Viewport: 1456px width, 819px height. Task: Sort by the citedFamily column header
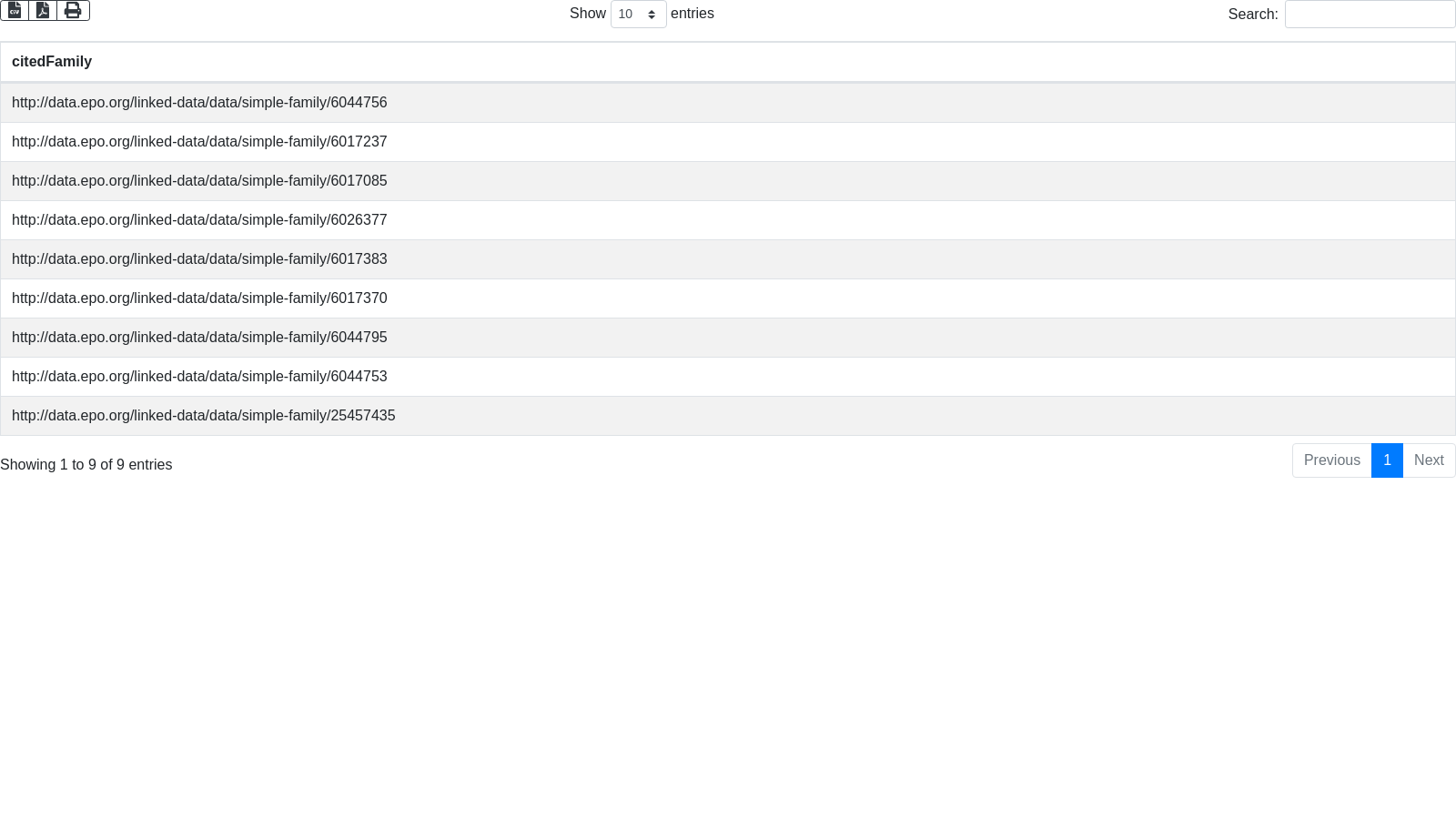click(52, 62)
